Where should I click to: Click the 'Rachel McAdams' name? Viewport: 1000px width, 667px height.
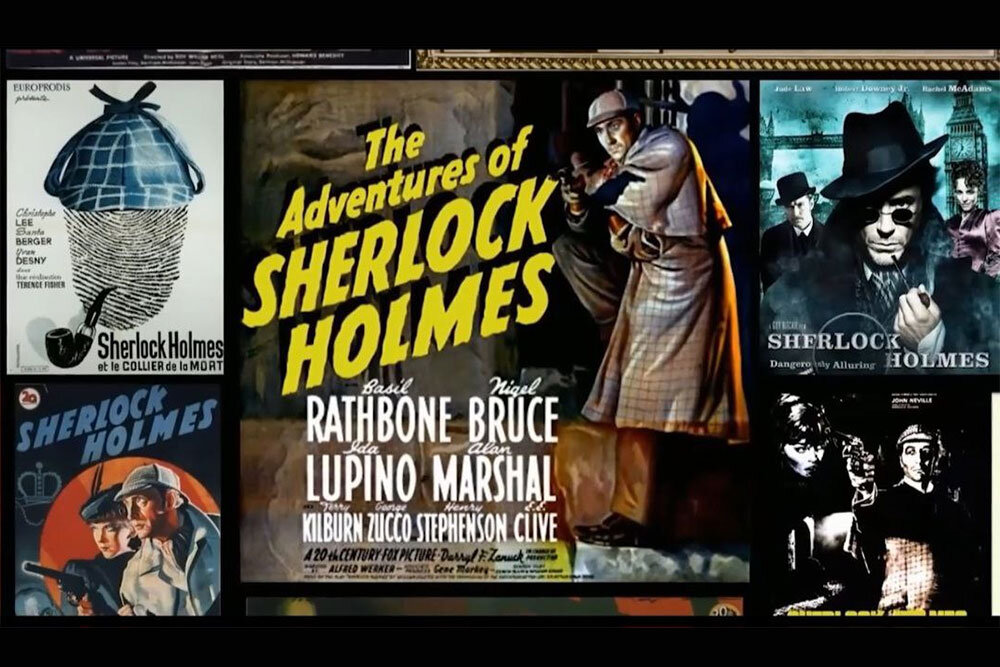pyautogui.click(x=957, y=89)
